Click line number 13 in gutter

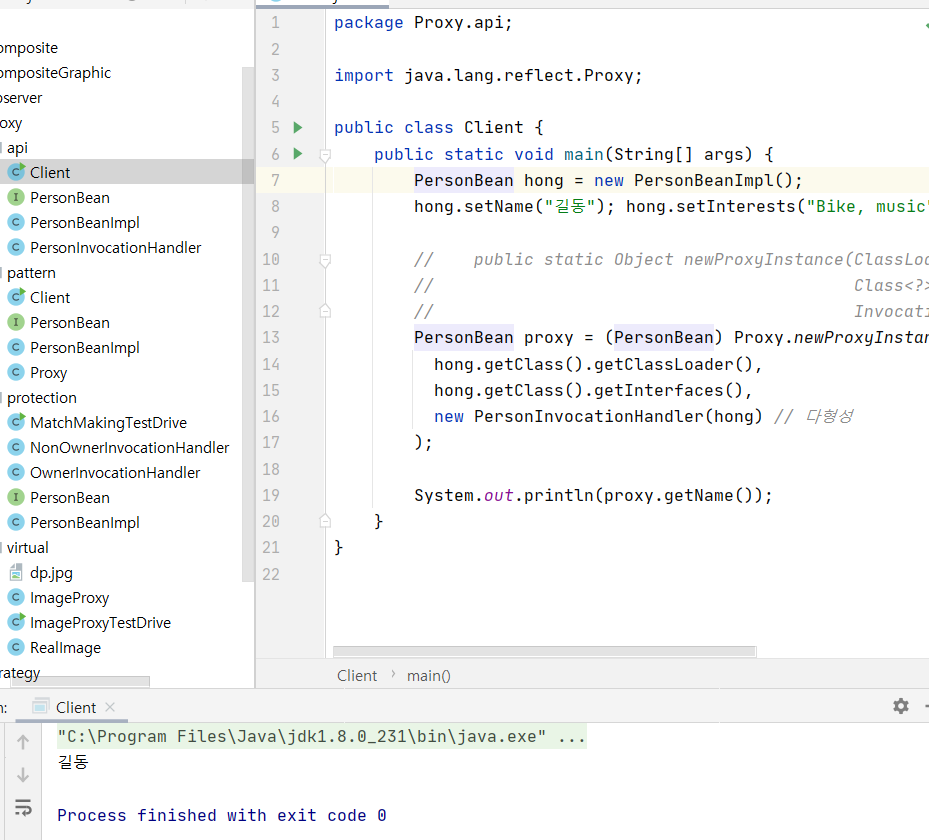coord(271,337)
